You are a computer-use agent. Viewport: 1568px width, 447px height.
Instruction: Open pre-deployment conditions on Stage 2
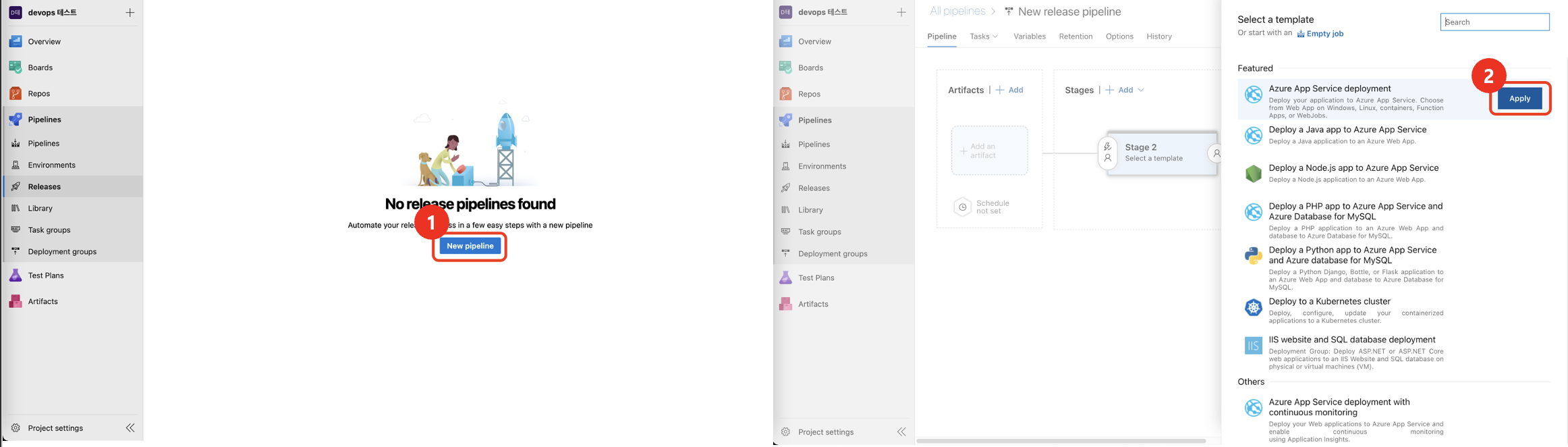click(x=1107, y=153)
